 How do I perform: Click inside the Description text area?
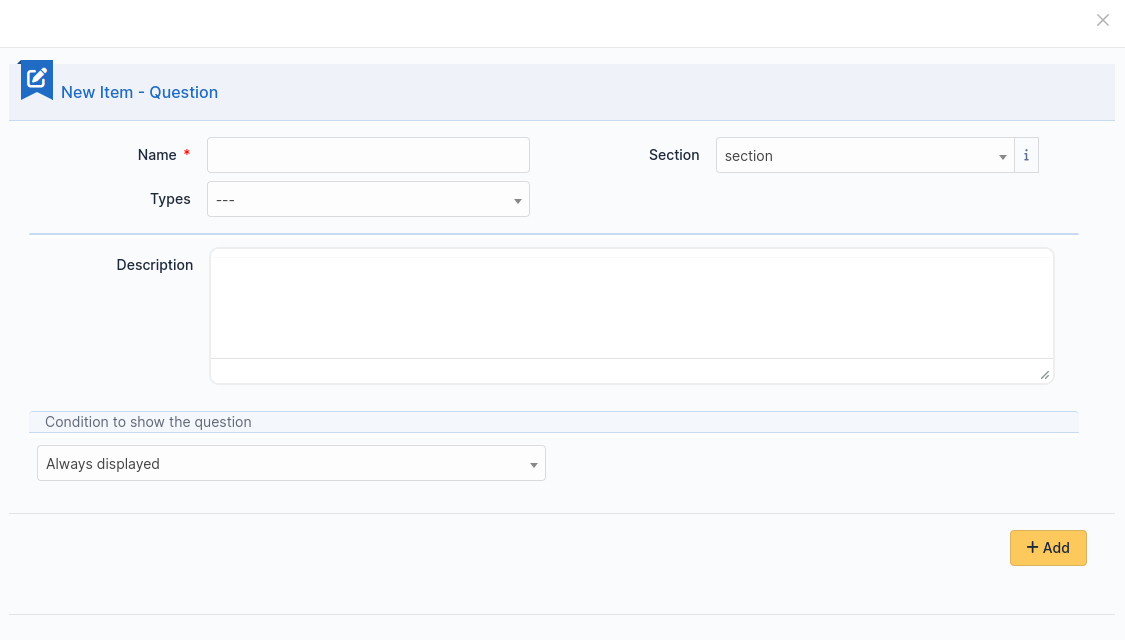[631, 307]
